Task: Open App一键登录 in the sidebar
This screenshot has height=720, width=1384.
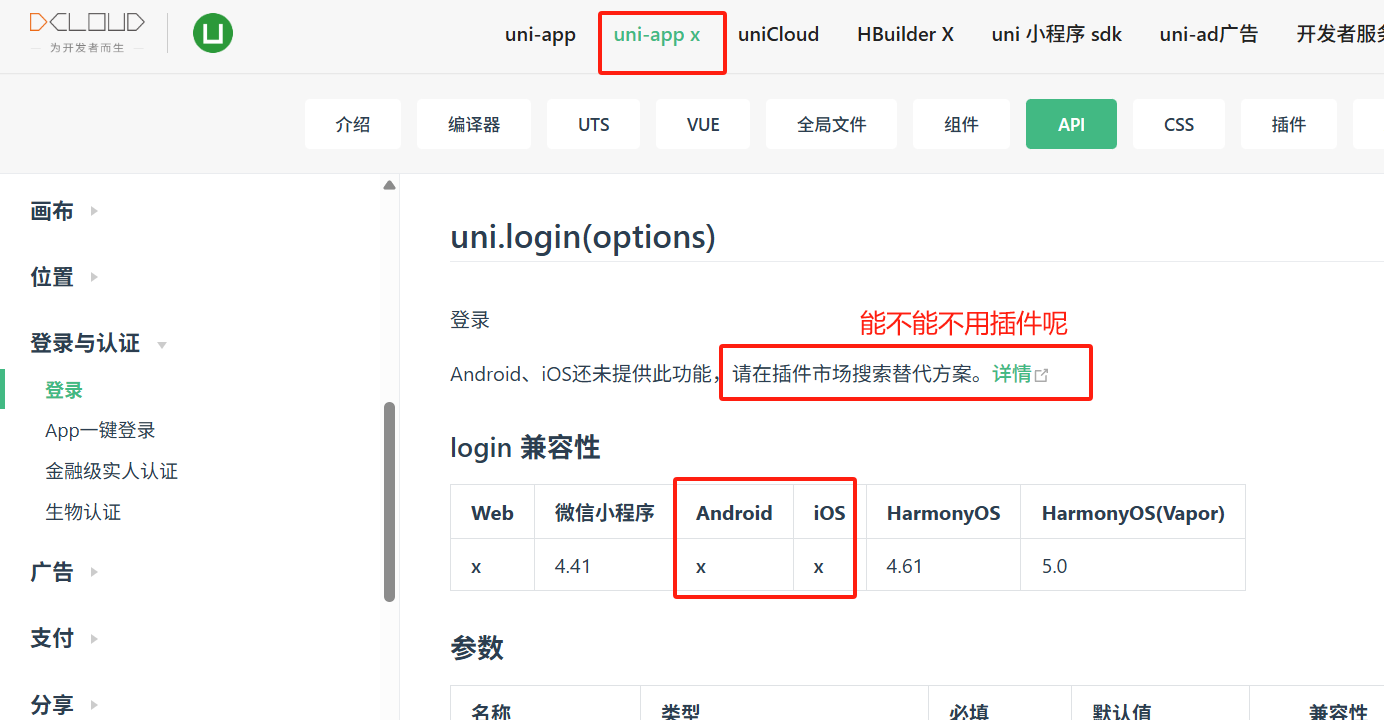Action: coord(100,431)
